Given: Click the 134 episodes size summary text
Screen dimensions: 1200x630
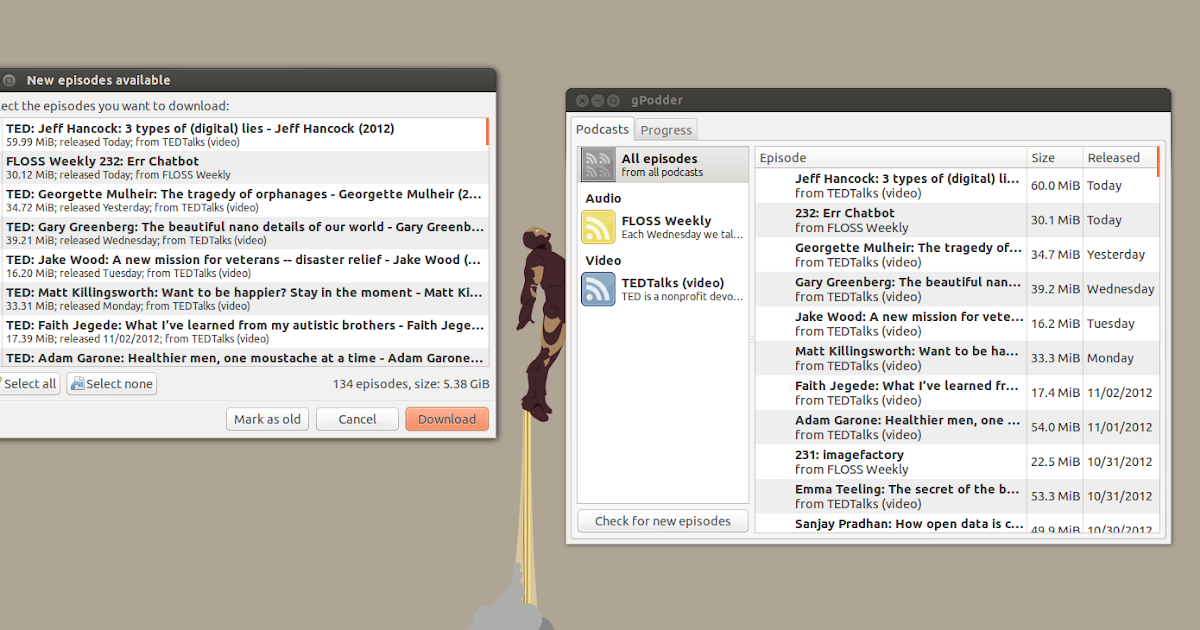Looking at the screenshot, I should click(411, 384).
